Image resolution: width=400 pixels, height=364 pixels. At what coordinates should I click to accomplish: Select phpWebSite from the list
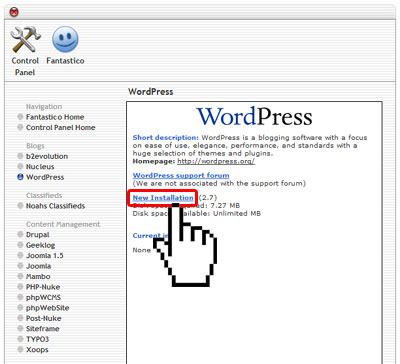48,308
